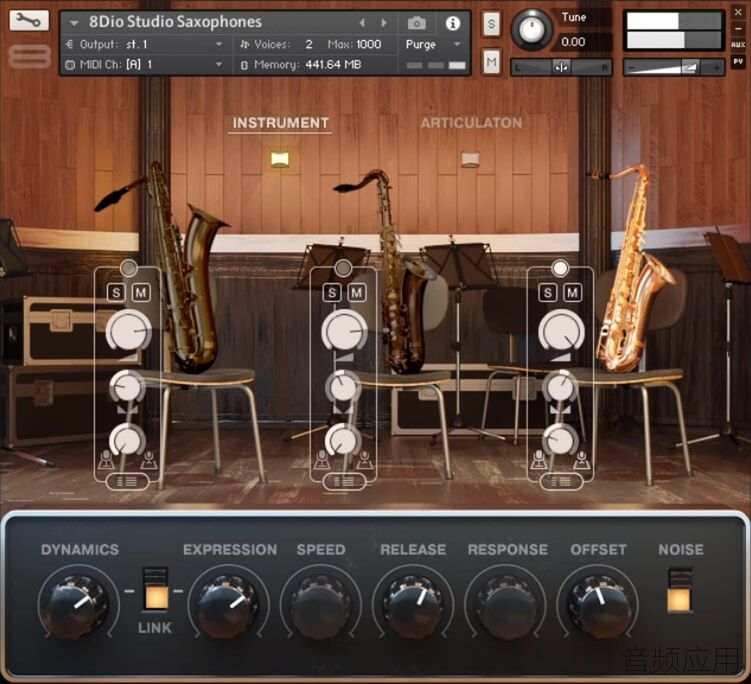The width and height of the screenshot is (751, 684).
Task: Click 8Dio Studio Saxophones instrument name
Action: pyautogui.click(x=175, y=22)
